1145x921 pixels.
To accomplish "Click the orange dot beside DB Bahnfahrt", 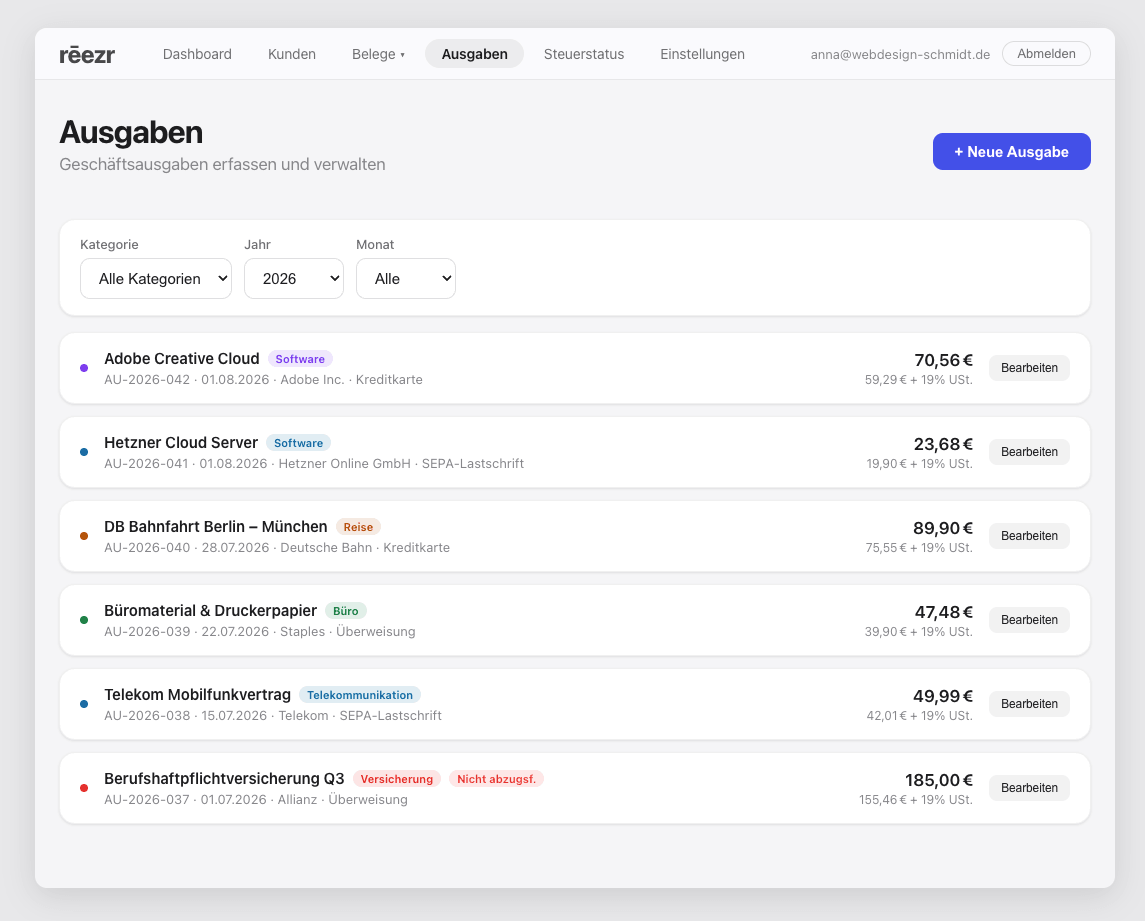I will (84, 536).
